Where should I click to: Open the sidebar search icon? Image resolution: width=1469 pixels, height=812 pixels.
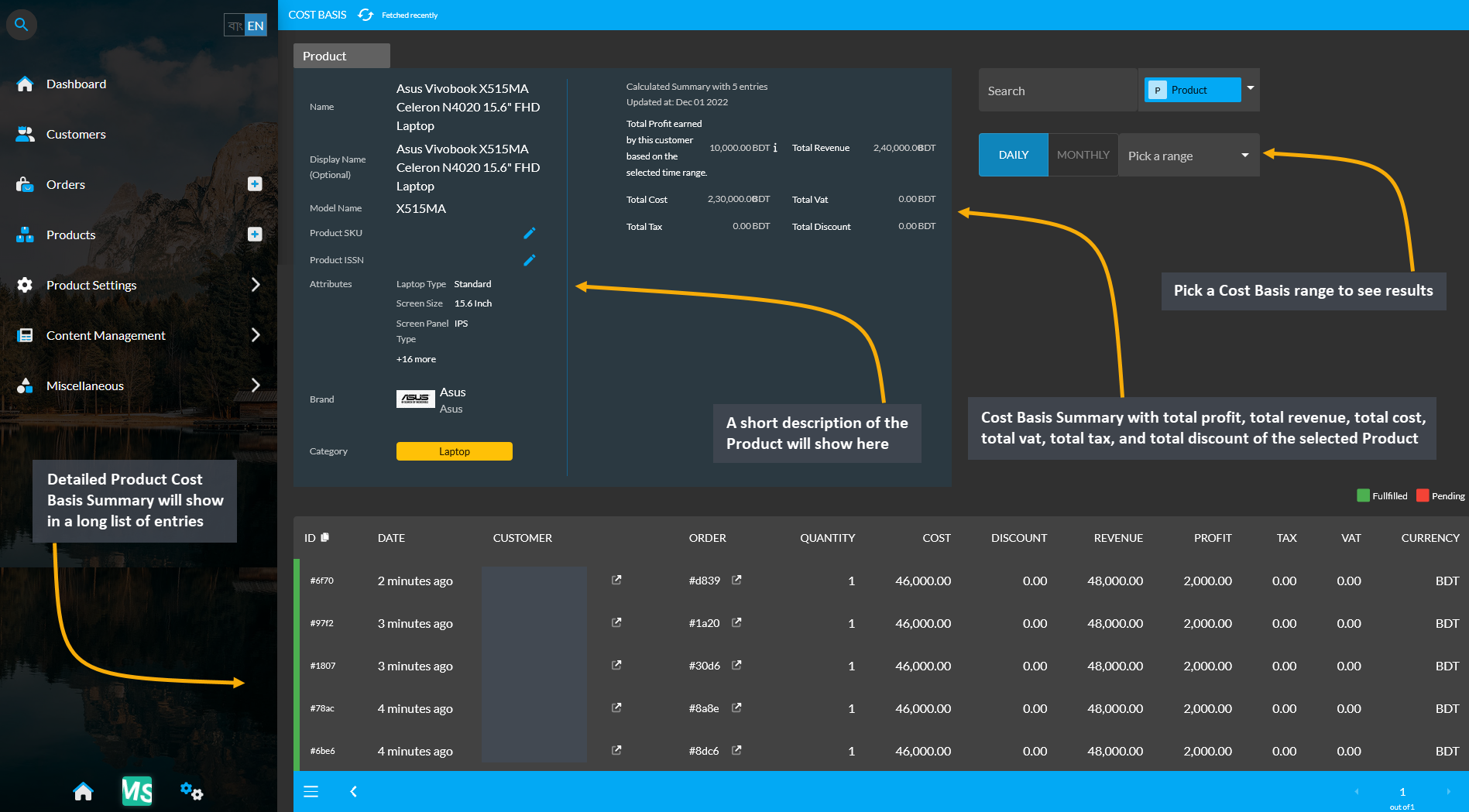coord(22,25)
